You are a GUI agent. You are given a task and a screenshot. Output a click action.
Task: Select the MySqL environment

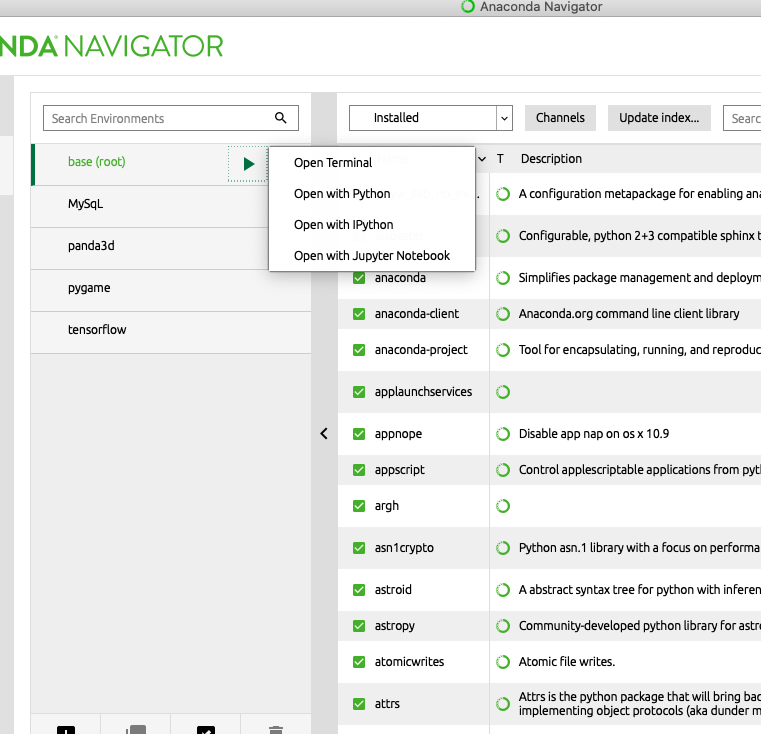click(x=149, y=206)
